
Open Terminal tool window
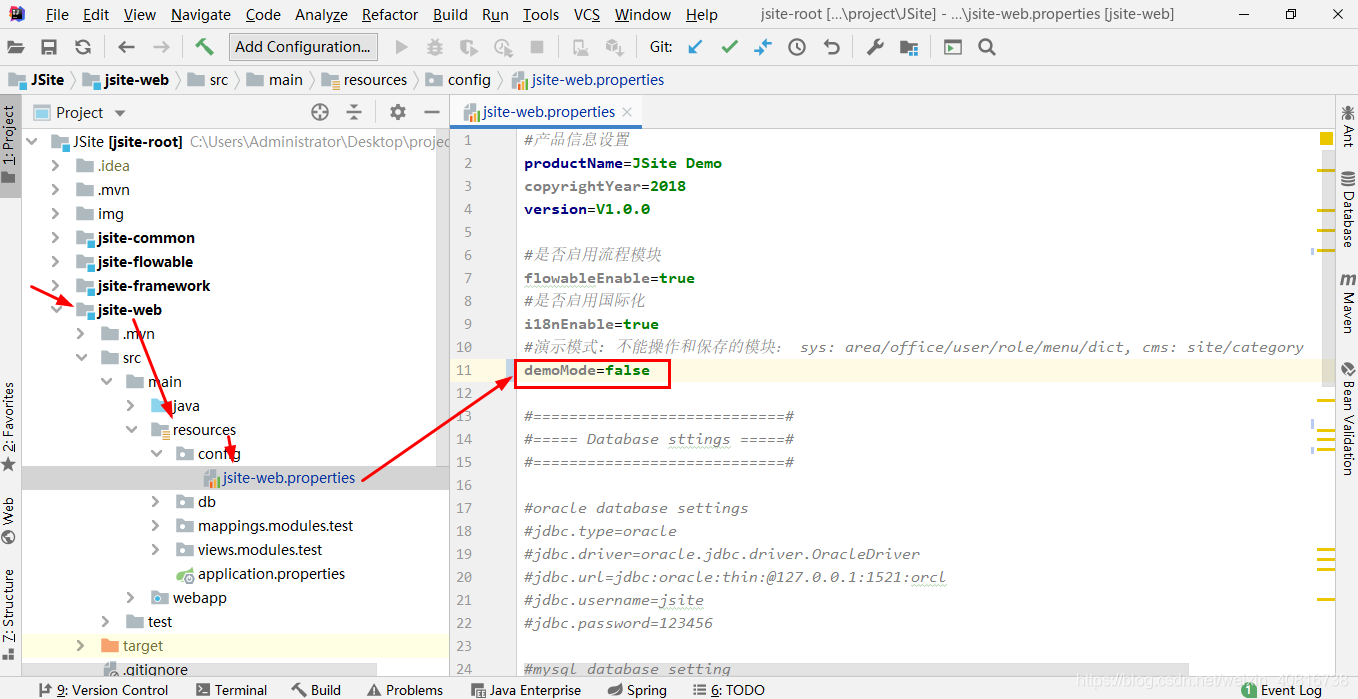coord(232,690)
